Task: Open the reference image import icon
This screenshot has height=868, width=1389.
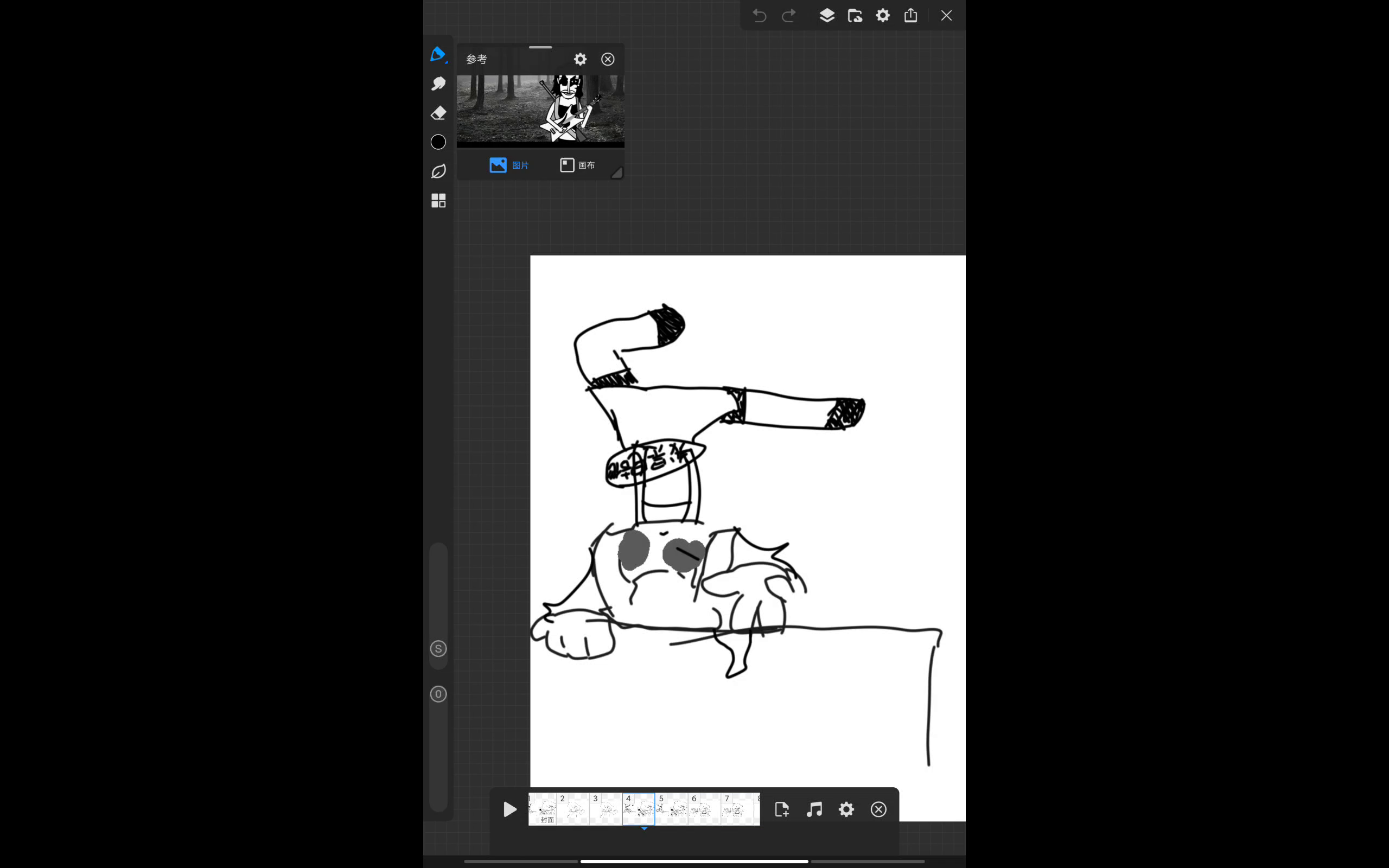Action: [x=855, y=16]
